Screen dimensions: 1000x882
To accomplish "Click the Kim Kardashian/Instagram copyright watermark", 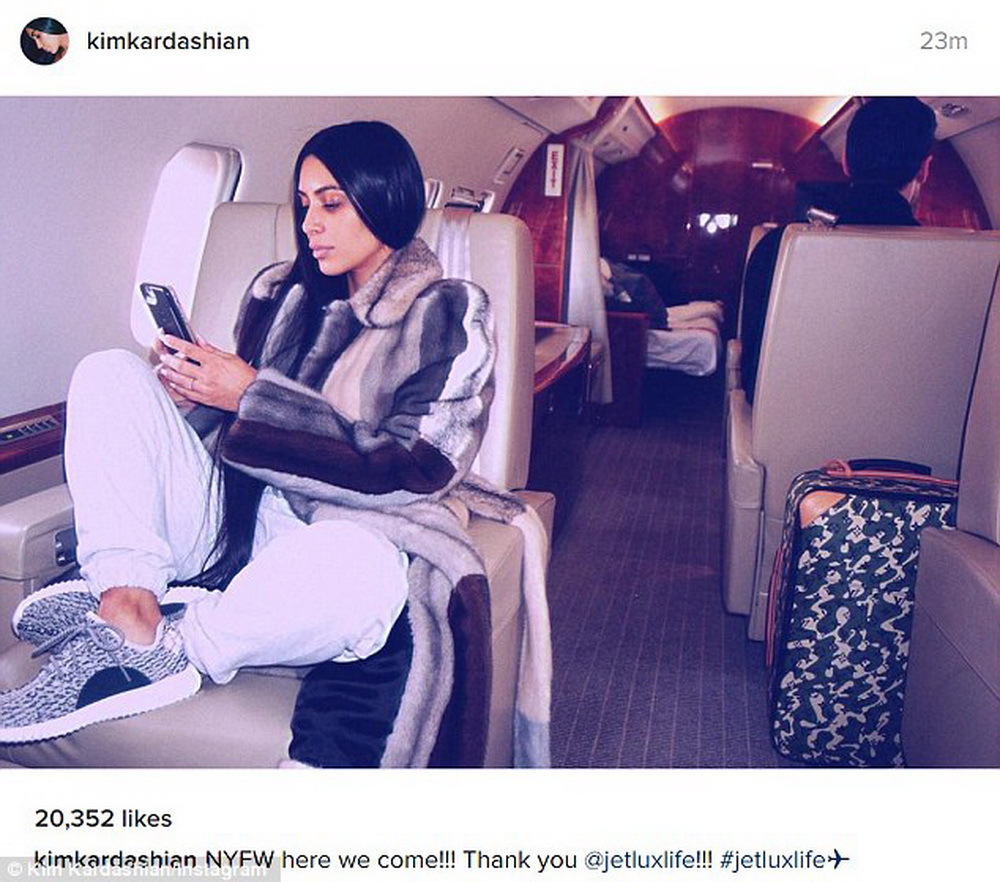I will (137, 871).
